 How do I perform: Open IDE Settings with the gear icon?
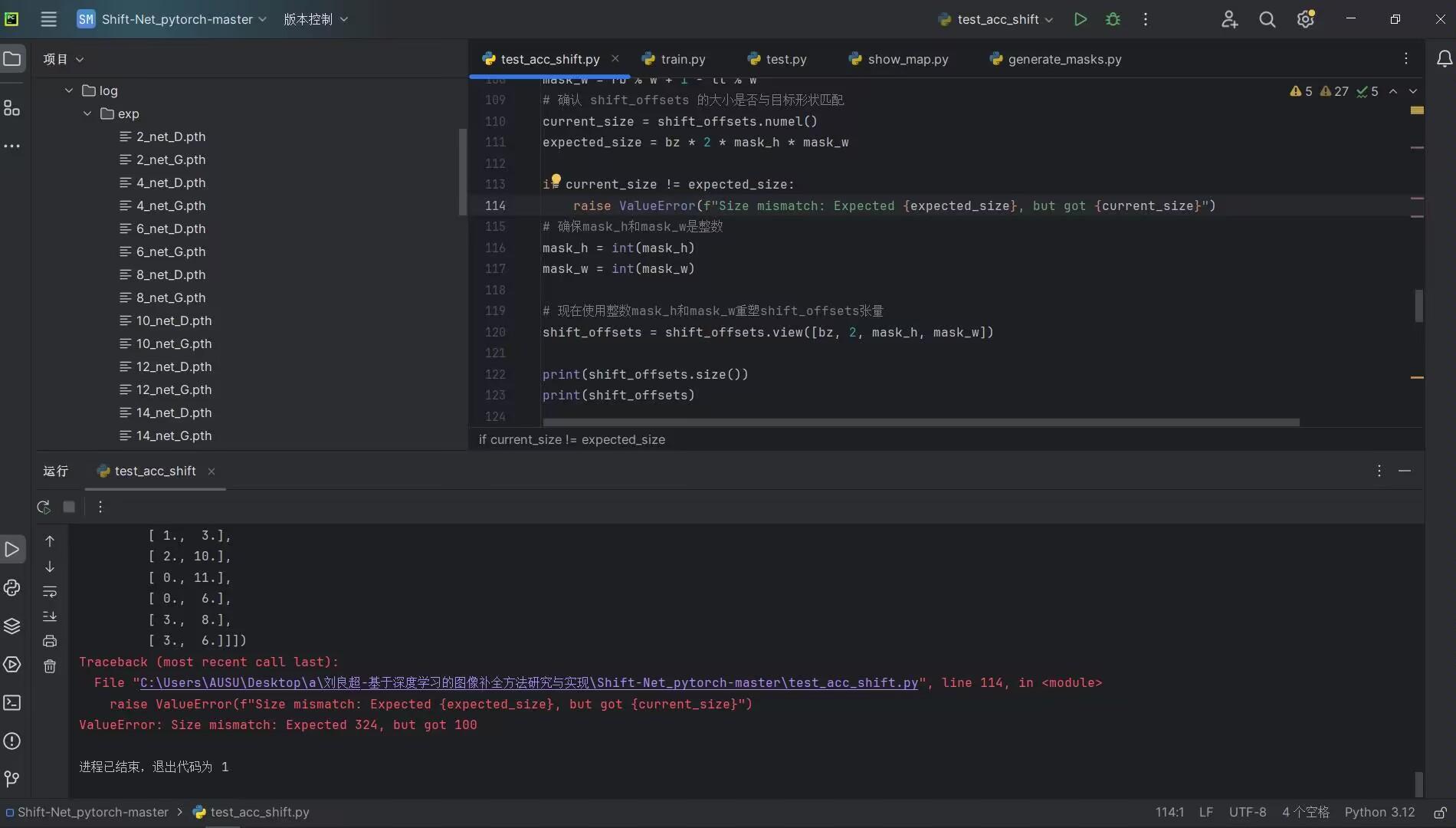pyautogui.click(x=1306, y=19)
